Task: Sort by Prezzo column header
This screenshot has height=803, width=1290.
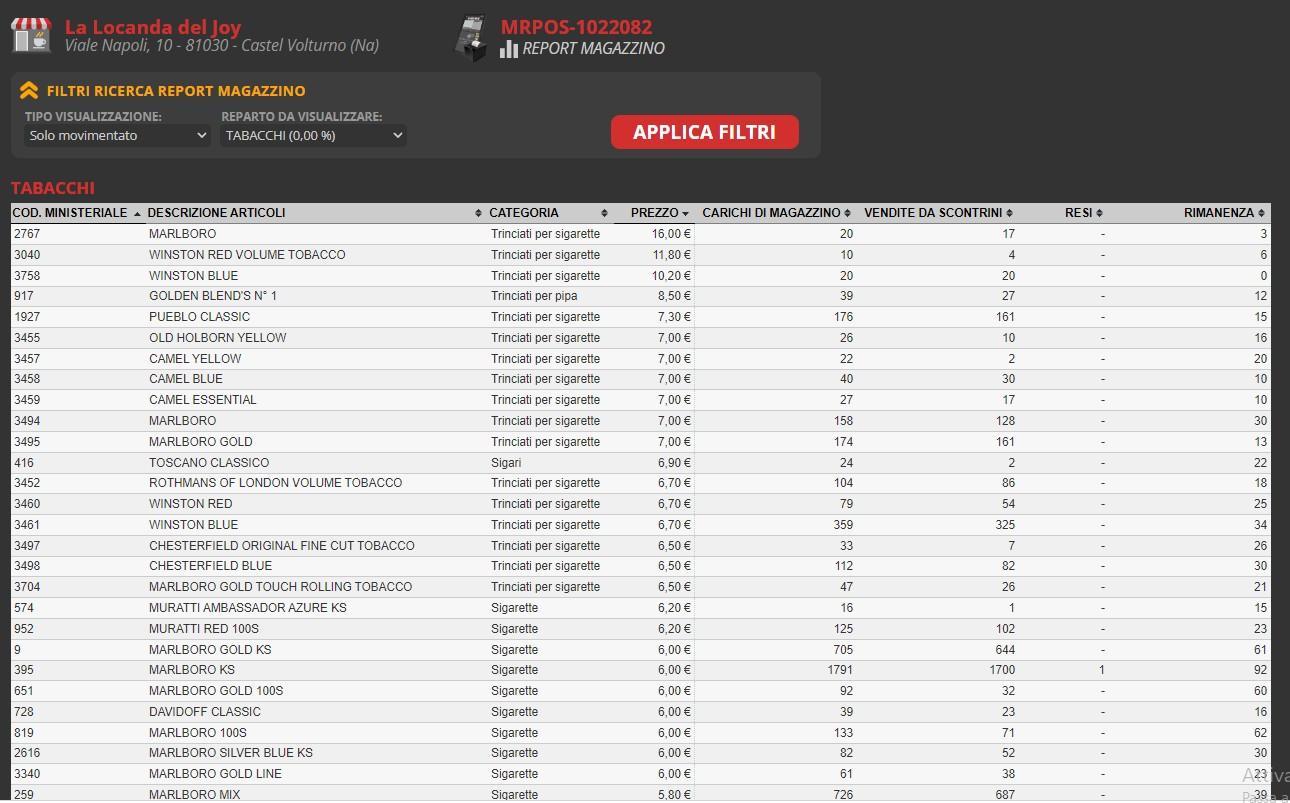Action: (x=654, y=213)
